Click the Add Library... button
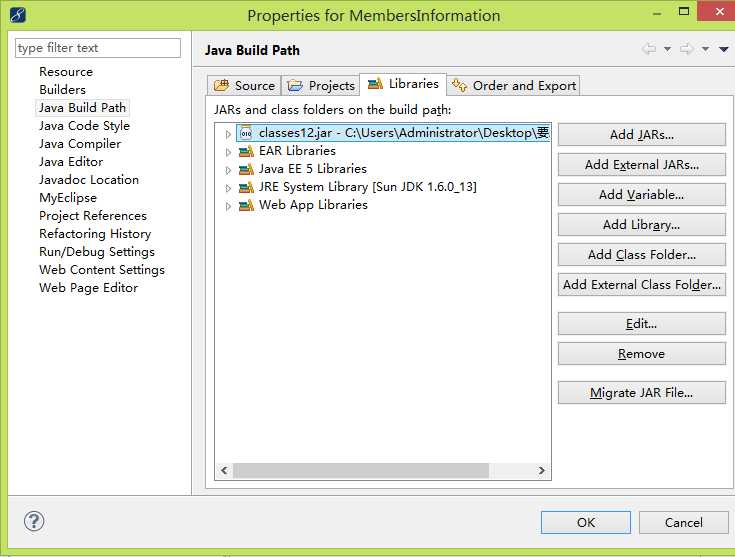 (x=642, y=225)
